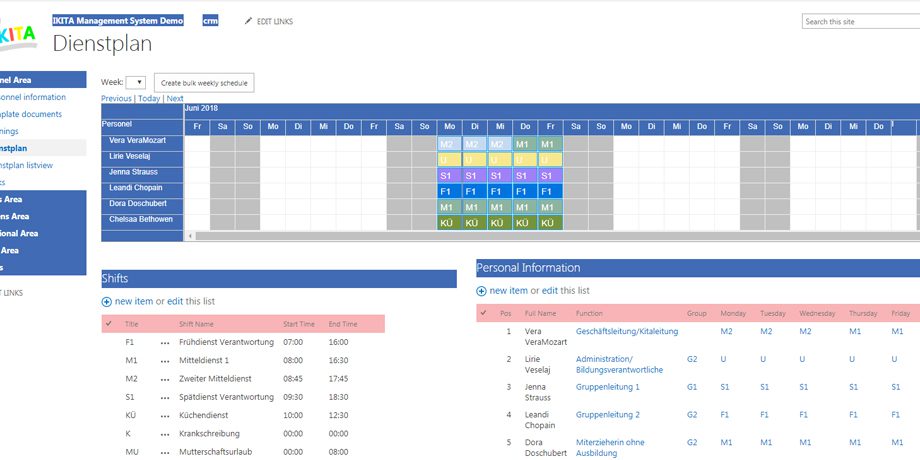Open the ellipsis menu for Frühdienst Verantwortung

pos(166,342)
